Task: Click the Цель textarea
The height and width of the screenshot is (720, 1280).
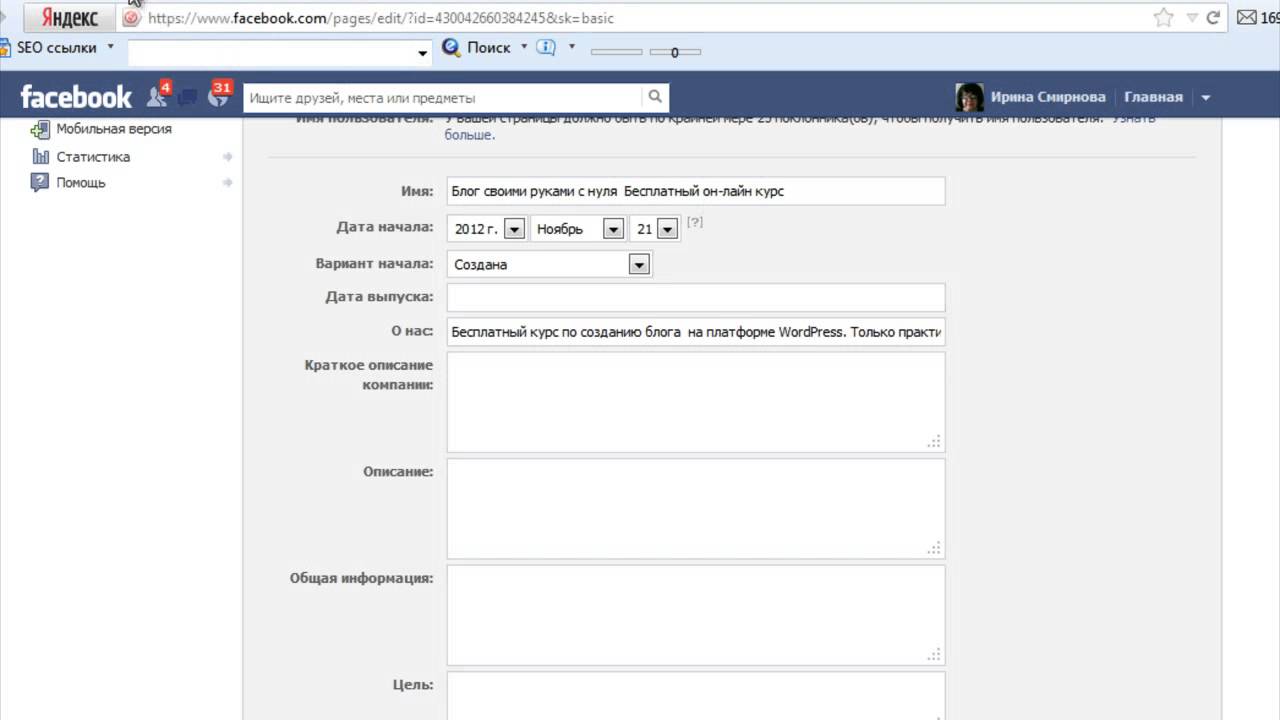Action: (696, 696)
